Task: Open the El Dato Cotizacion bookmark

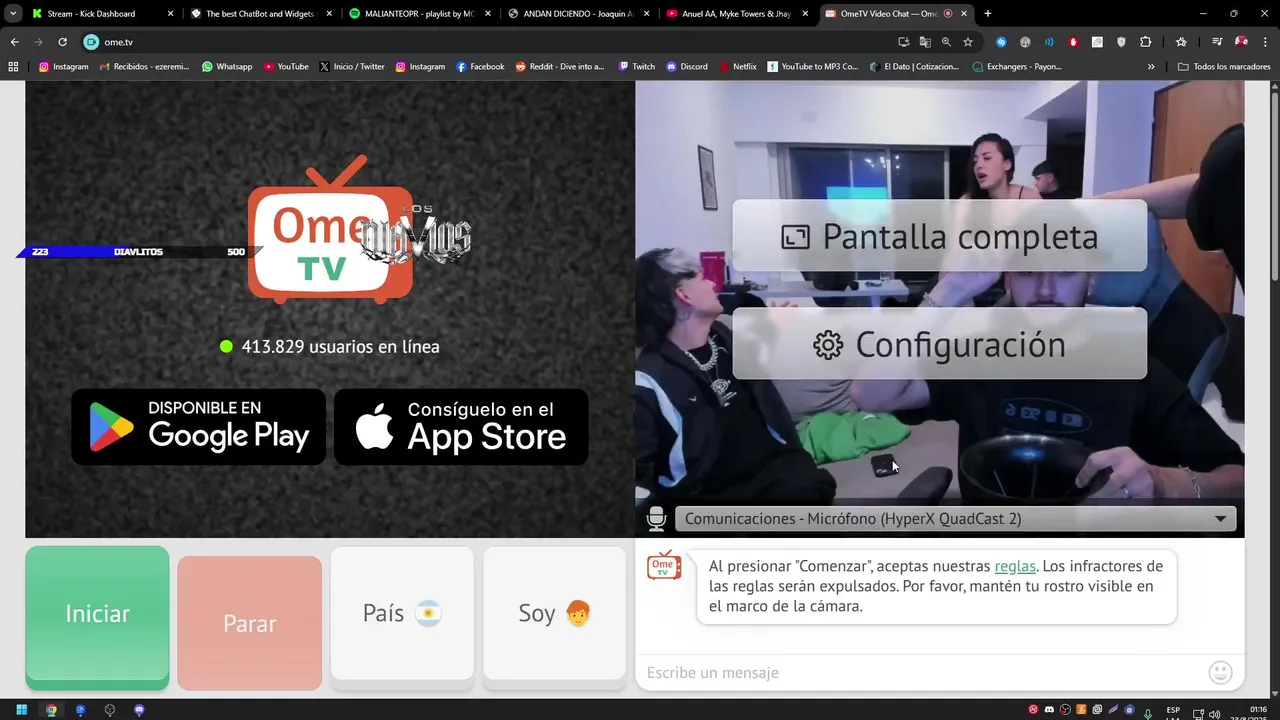Action: coord(916,67)
